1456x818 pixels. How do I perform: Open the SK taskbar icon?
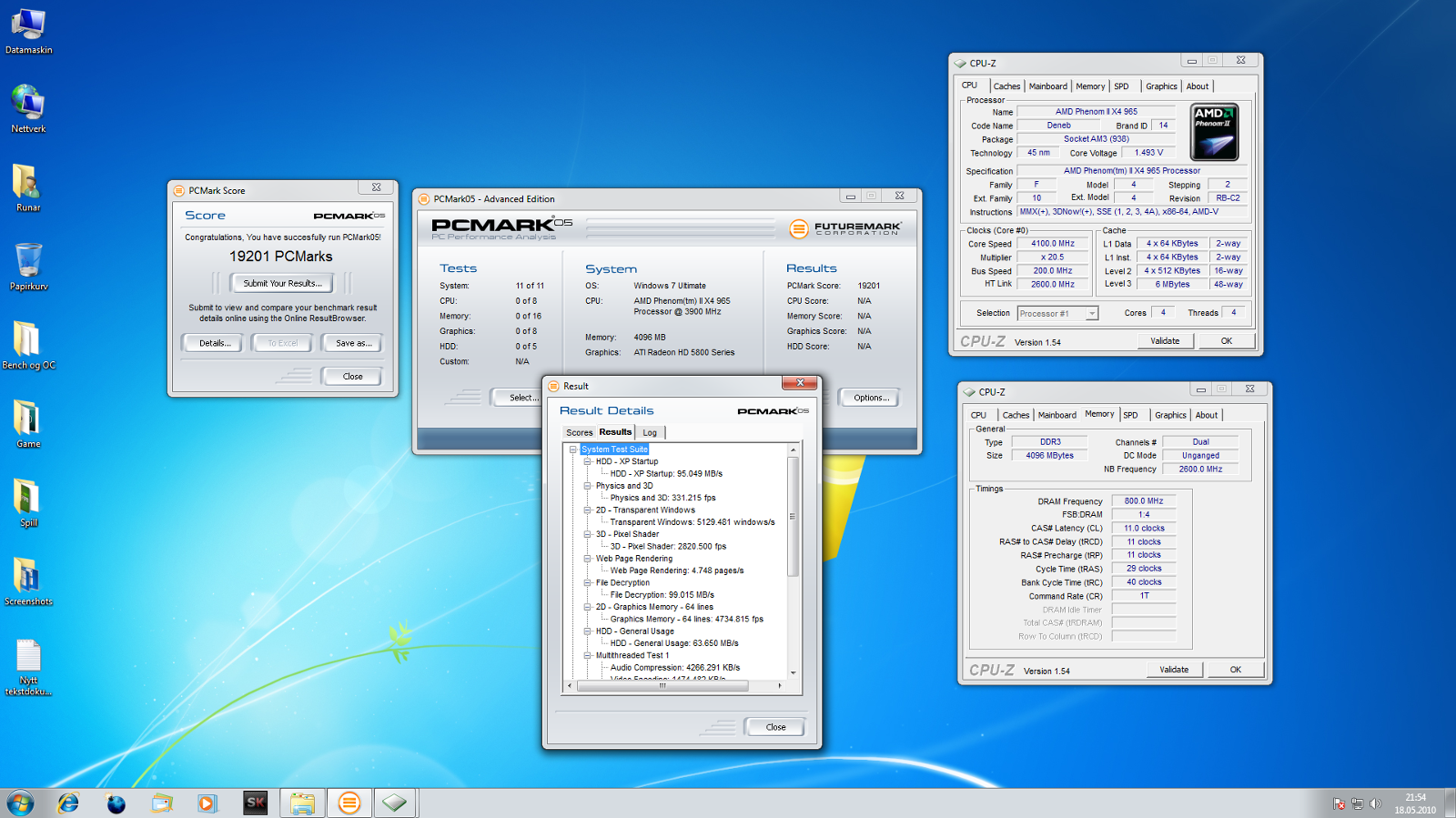pos(256,803)
